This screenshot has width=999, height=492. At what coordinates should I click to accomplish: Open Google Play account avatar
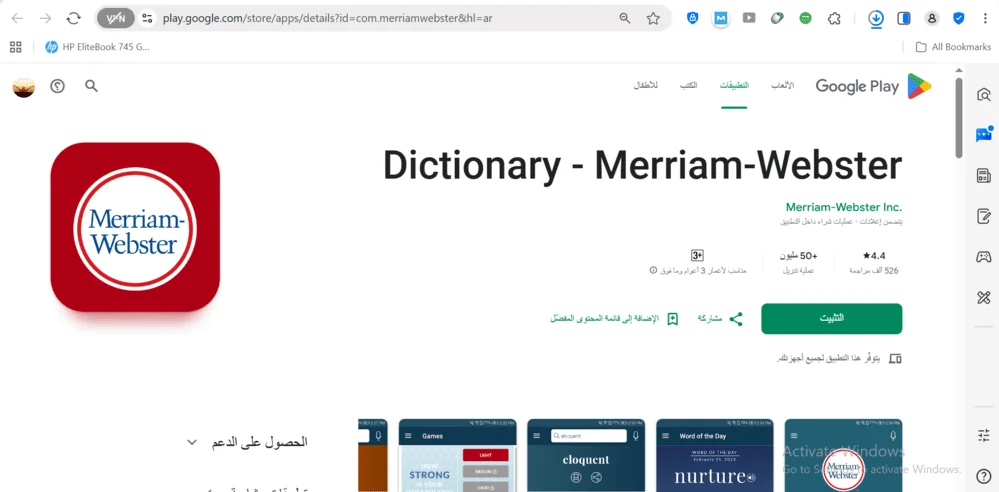tap(24, 87)
